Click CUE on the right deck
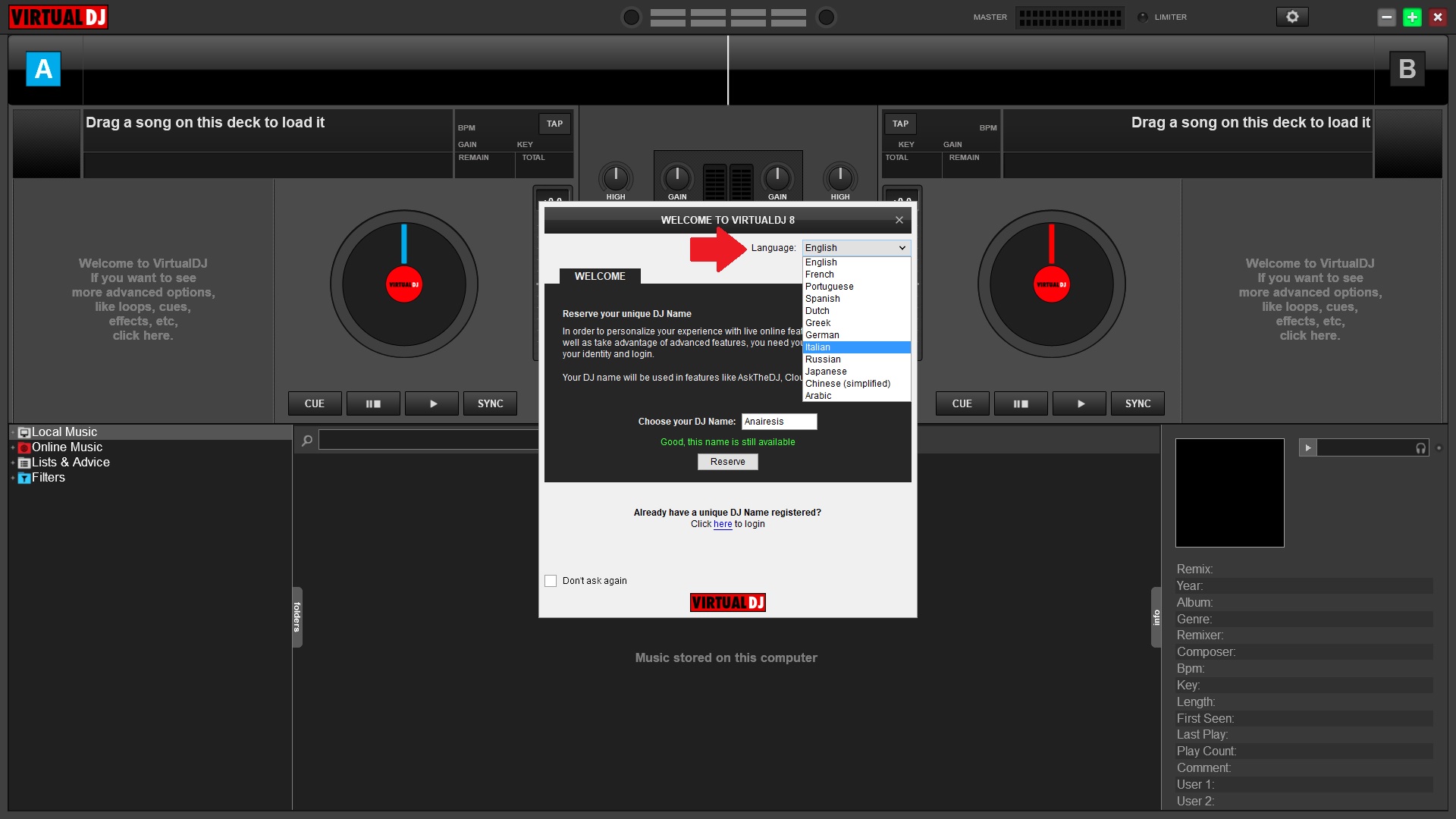The width and height of the screenshot is (1456, 819). coord(962,403)
